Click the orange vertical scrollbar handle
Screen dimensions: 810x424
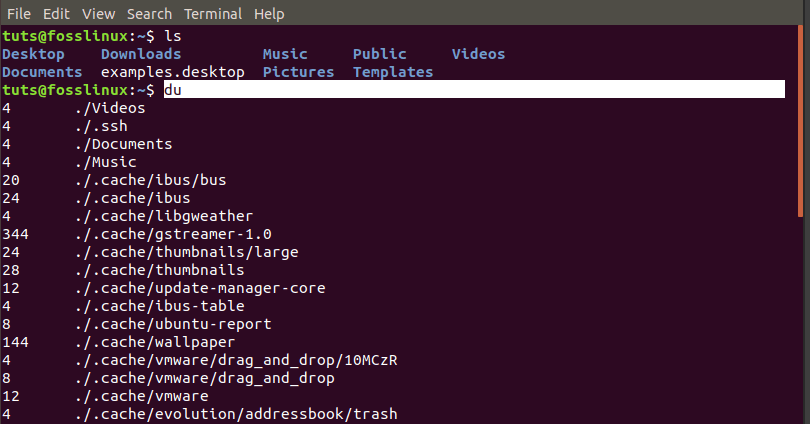click(x=800, y=121)
